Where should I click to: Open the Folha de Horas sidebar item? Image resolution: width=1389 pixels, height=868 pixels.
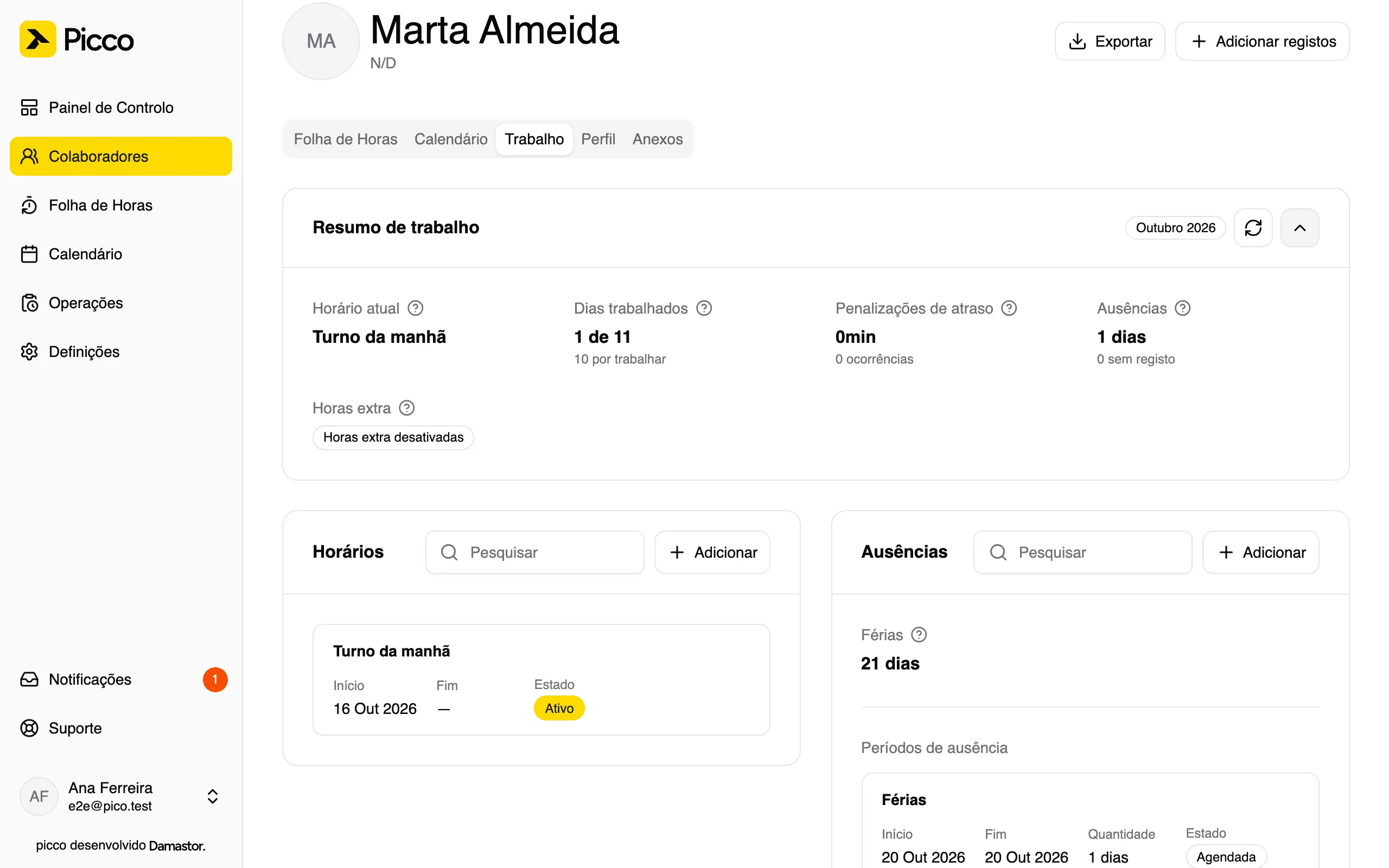pos(120,205)
